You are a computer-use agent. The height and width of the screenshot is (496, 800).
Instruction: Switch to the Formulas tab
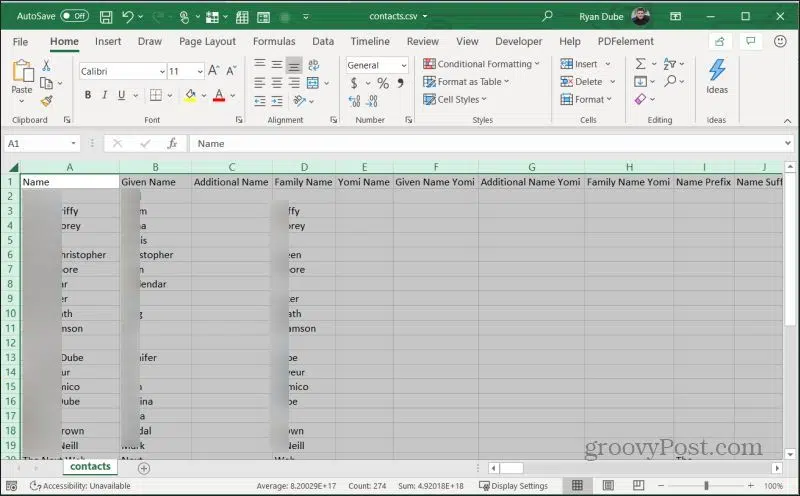(274, 41)
